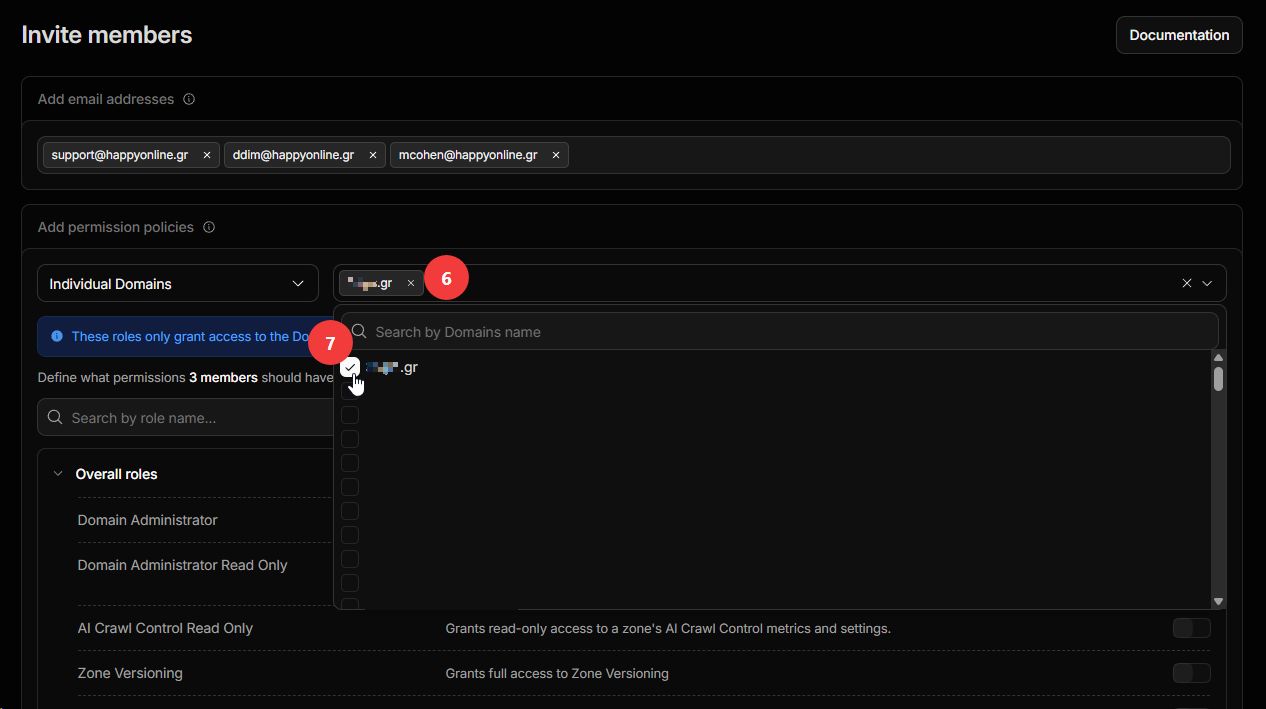The height and width of the screenshot is (709, 1266).
Task: Clear all selected domains with X
Action: pos(1187,283)
